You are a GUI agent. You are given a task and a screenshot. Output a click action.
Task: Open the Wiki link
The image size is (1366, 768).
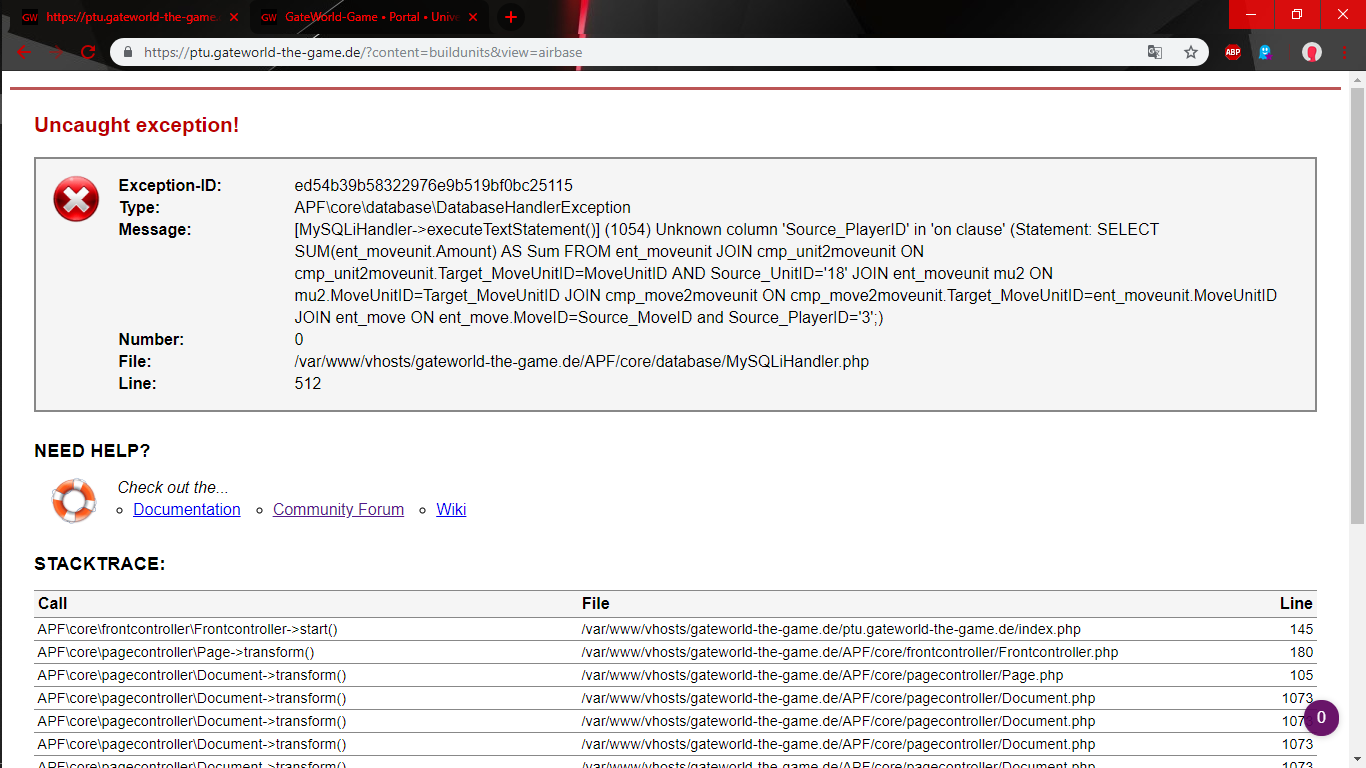pos(451,510)
